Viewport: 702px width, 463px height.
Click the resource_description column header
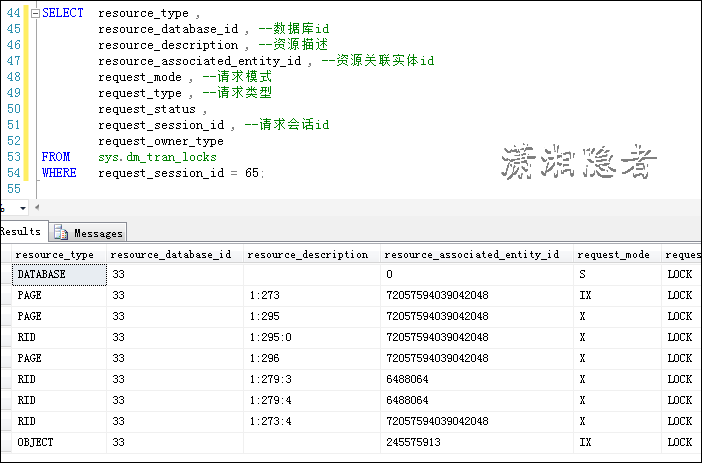pos(312,254)
